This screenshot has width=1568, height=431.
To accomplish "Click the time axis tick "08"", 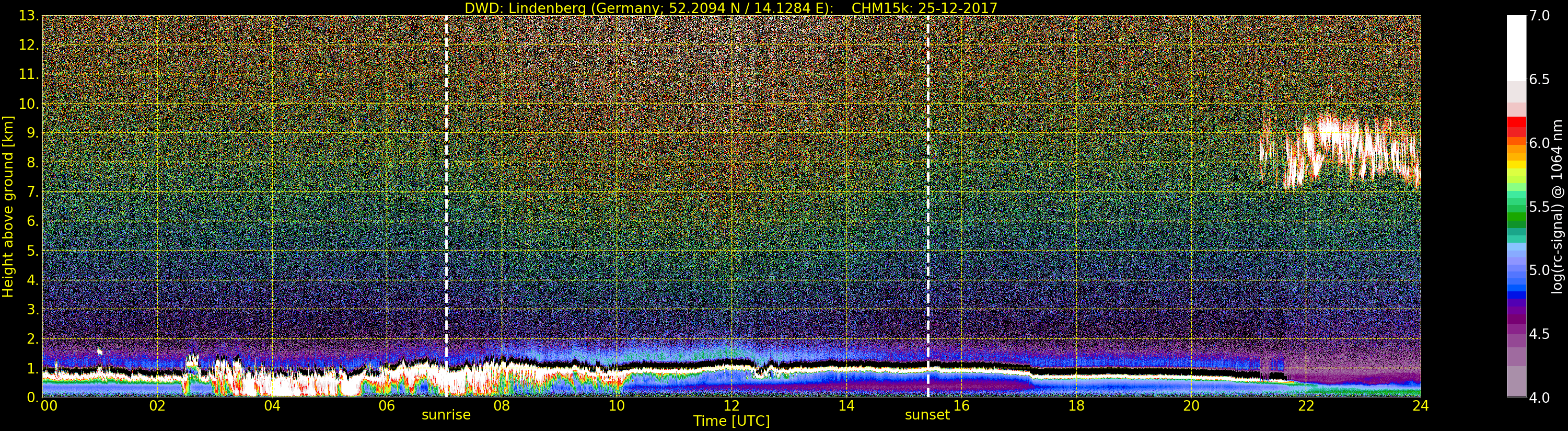I will [x=502, y=406].
